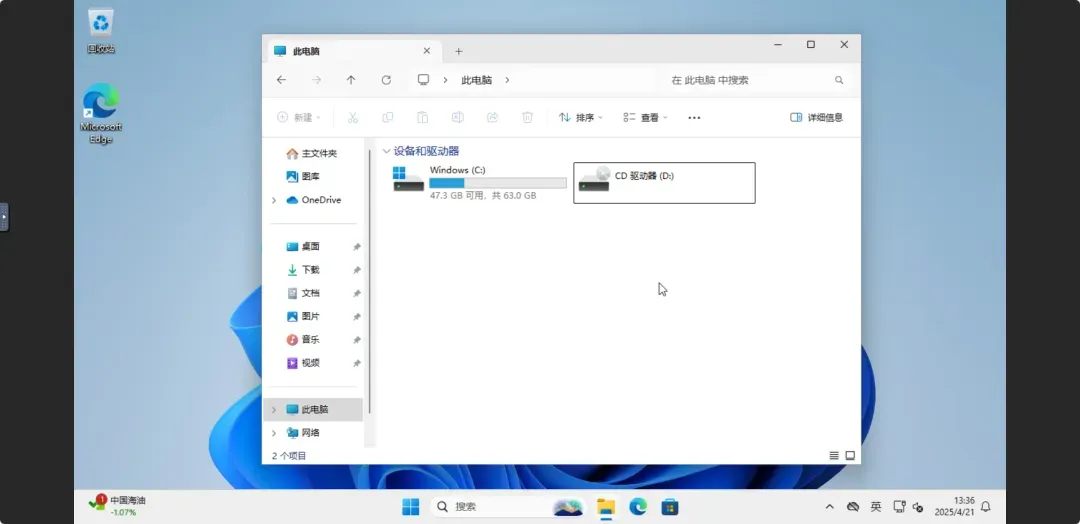
Task: Open the more options ellipsis menu
Action: coord(694,118)
